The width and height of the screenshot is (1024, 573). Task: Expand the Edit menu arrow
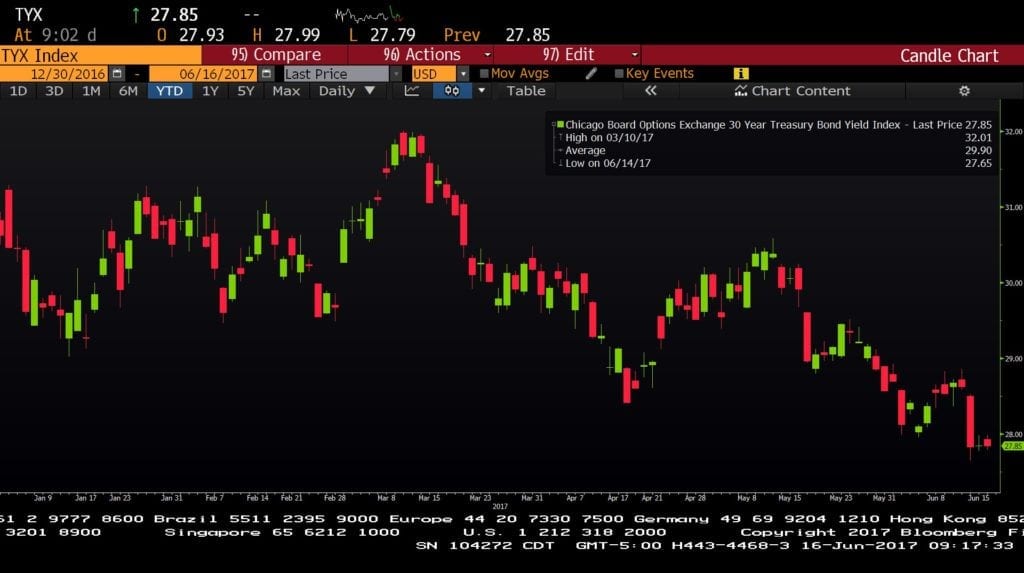point(634,55)
